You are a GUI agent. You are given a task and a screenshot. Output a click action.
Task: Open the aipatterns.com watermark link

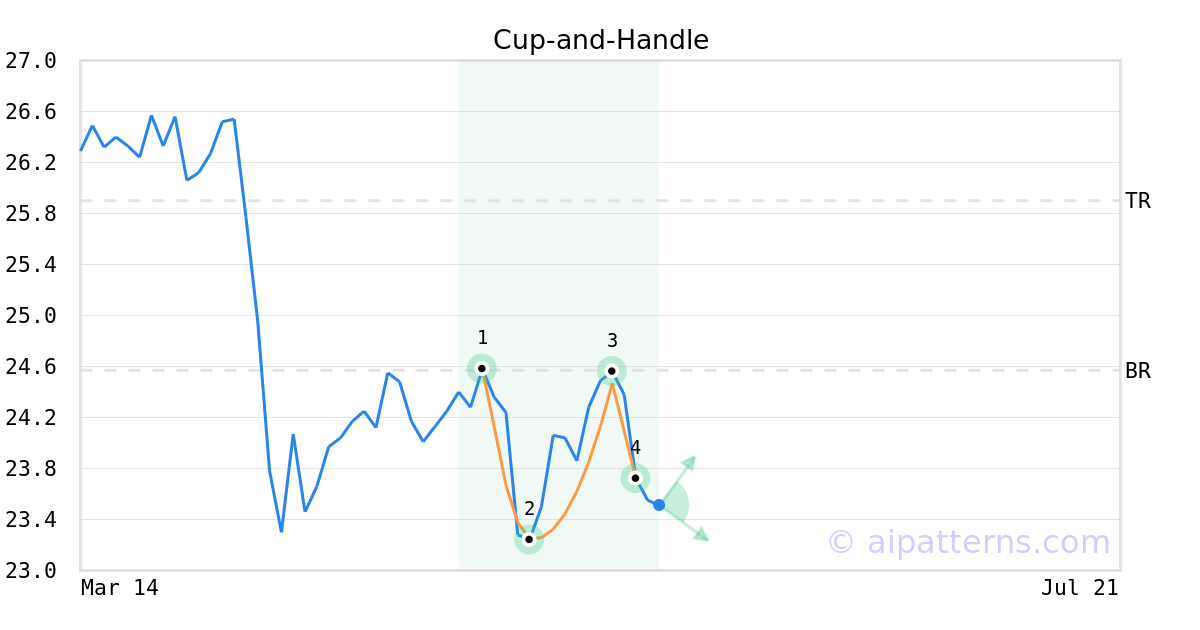click(968, 542)
